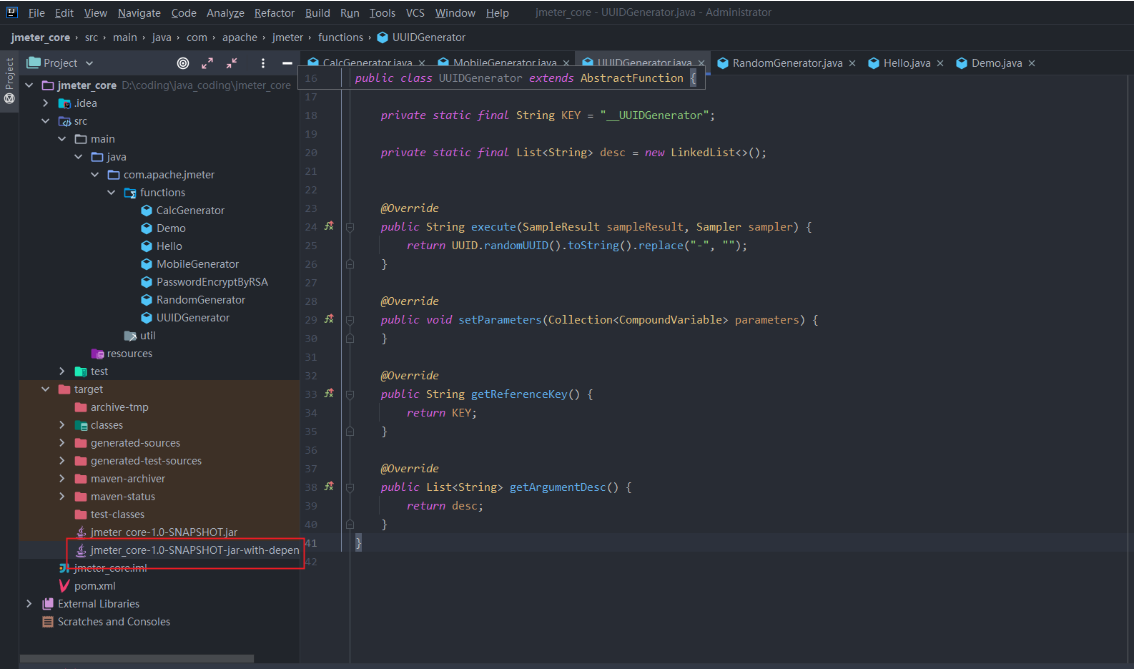Select the jar-with-dependencies file
1134x669 pixels.
[195, 550]
